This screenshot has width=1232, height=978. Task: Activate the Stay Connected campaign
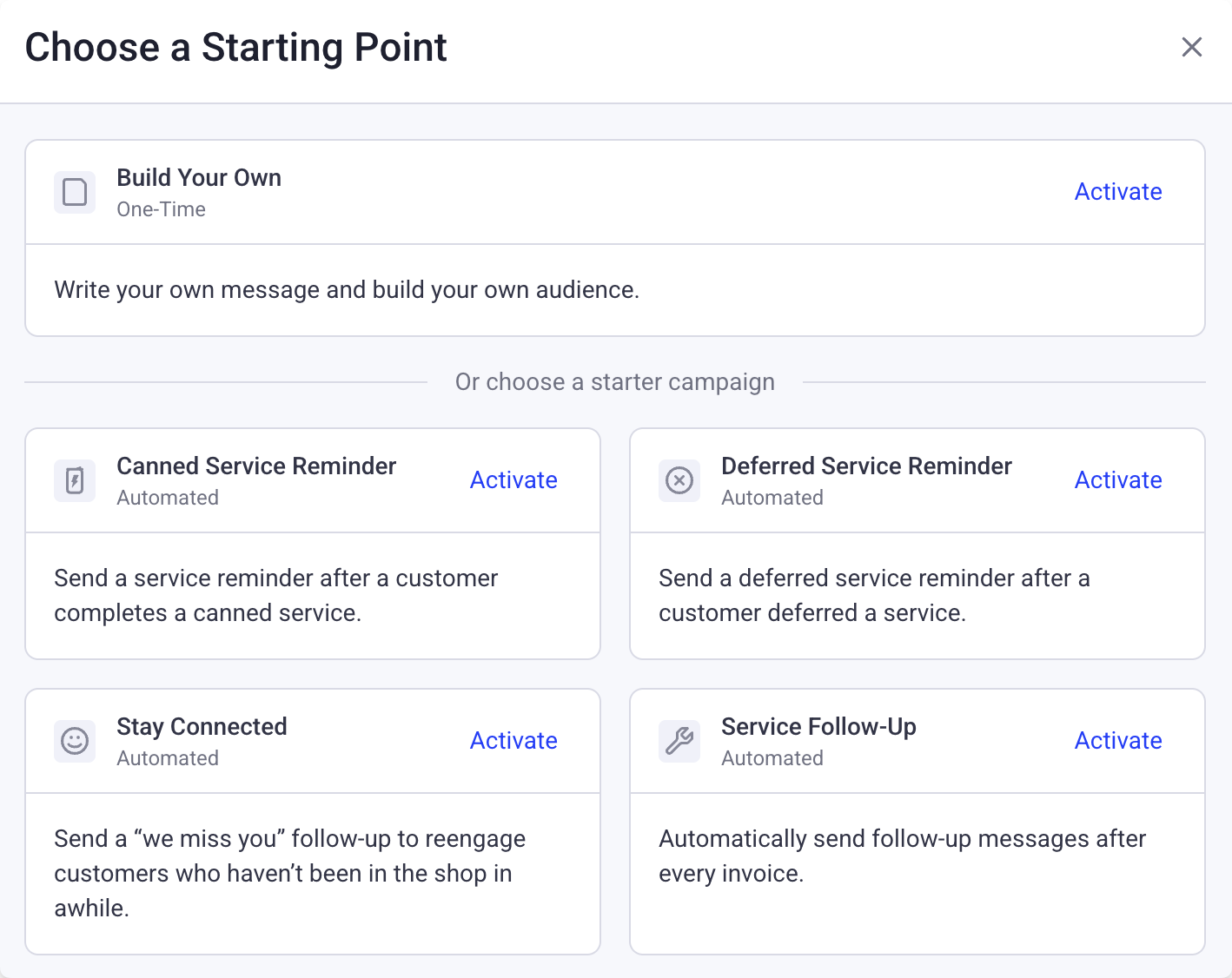coord(513,741)
